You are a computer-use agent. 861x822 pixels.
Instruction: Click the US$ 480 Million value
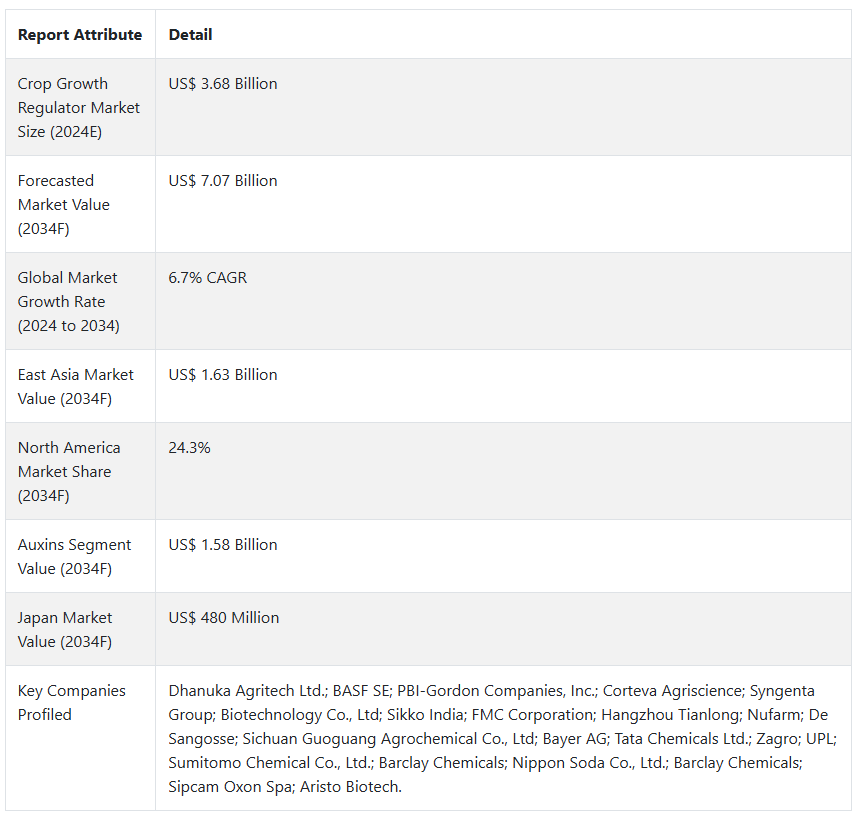coord(224,618)
